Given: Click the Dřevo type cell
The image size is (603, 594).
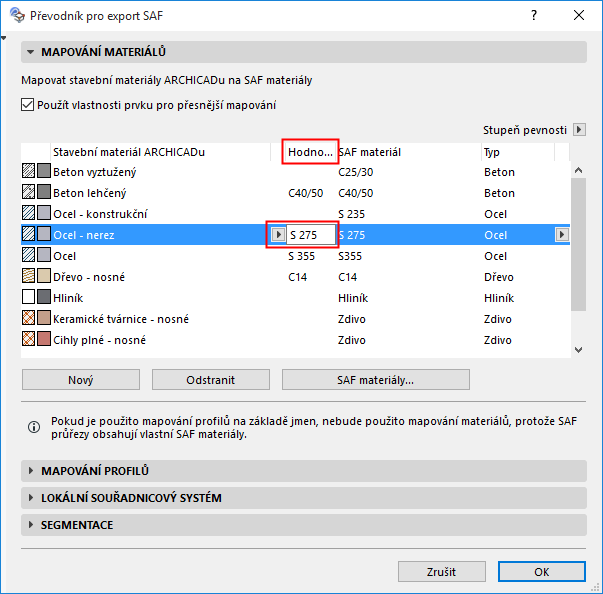Looking at the screenshot, I should point(499,277).
